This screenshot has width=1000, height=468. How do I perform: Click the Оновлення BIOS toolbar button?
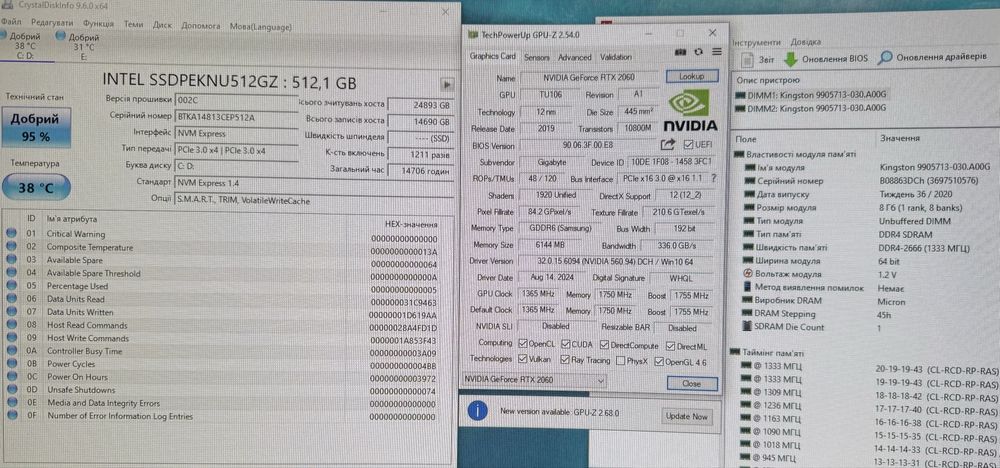click(827, 59)
